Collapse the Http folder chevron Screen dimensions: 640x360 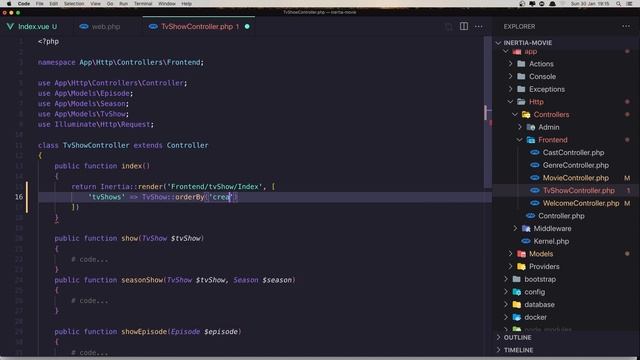tap(510, 102)
